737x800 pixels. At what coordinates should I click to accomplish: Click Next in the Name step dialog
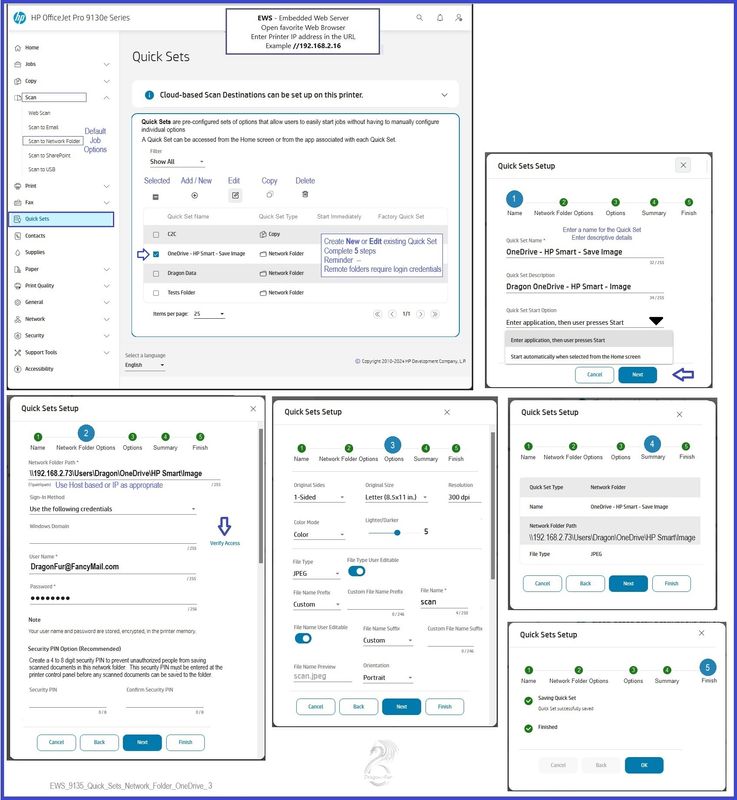coord(638,374)
